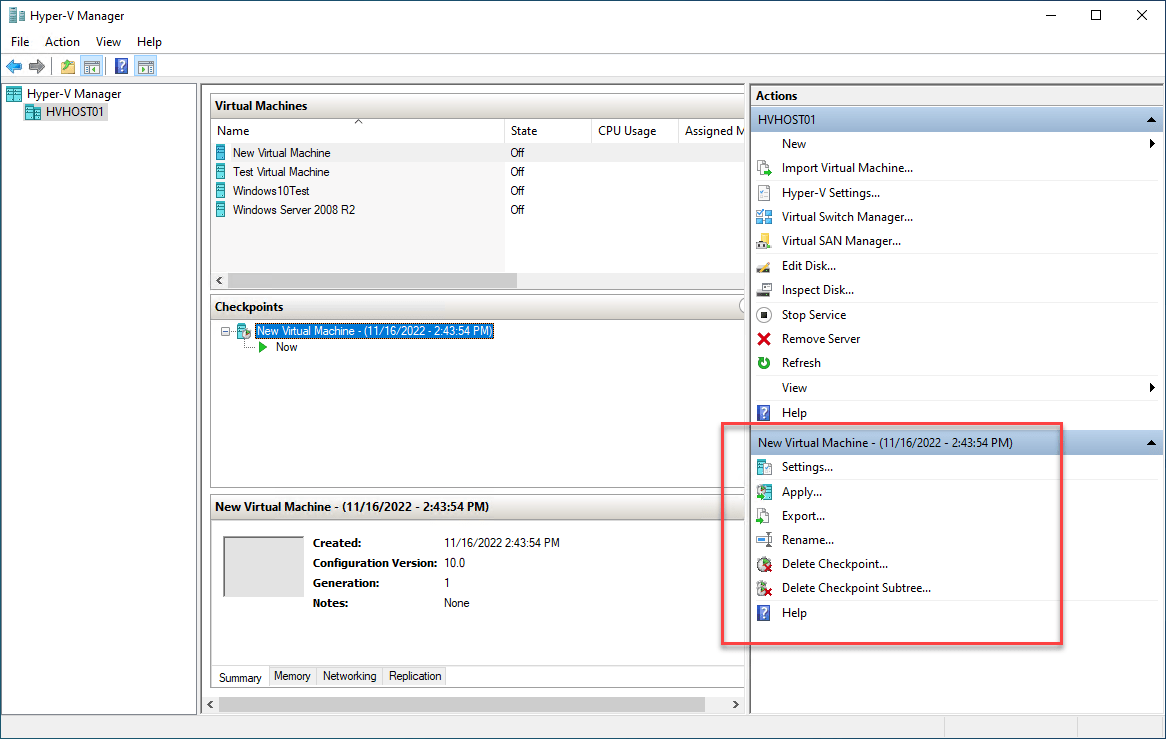Collapse the checkpoint tree node
Screen dimensions: 1166x739
pyautogui.click(x=225, y=332)
